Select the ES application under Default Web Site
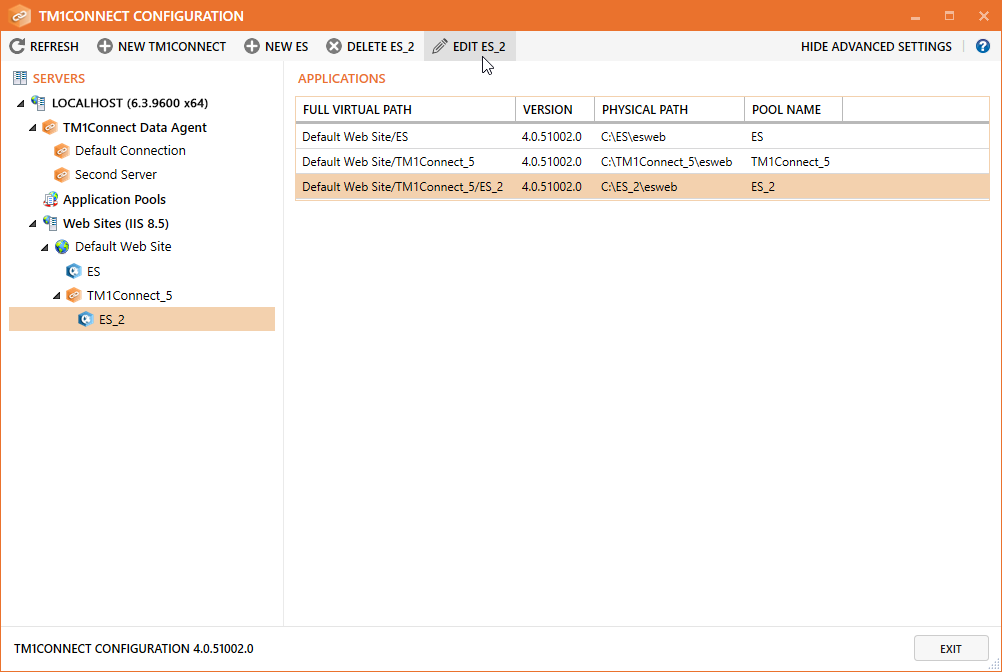 pyautogui.click(x=93, y=272)
